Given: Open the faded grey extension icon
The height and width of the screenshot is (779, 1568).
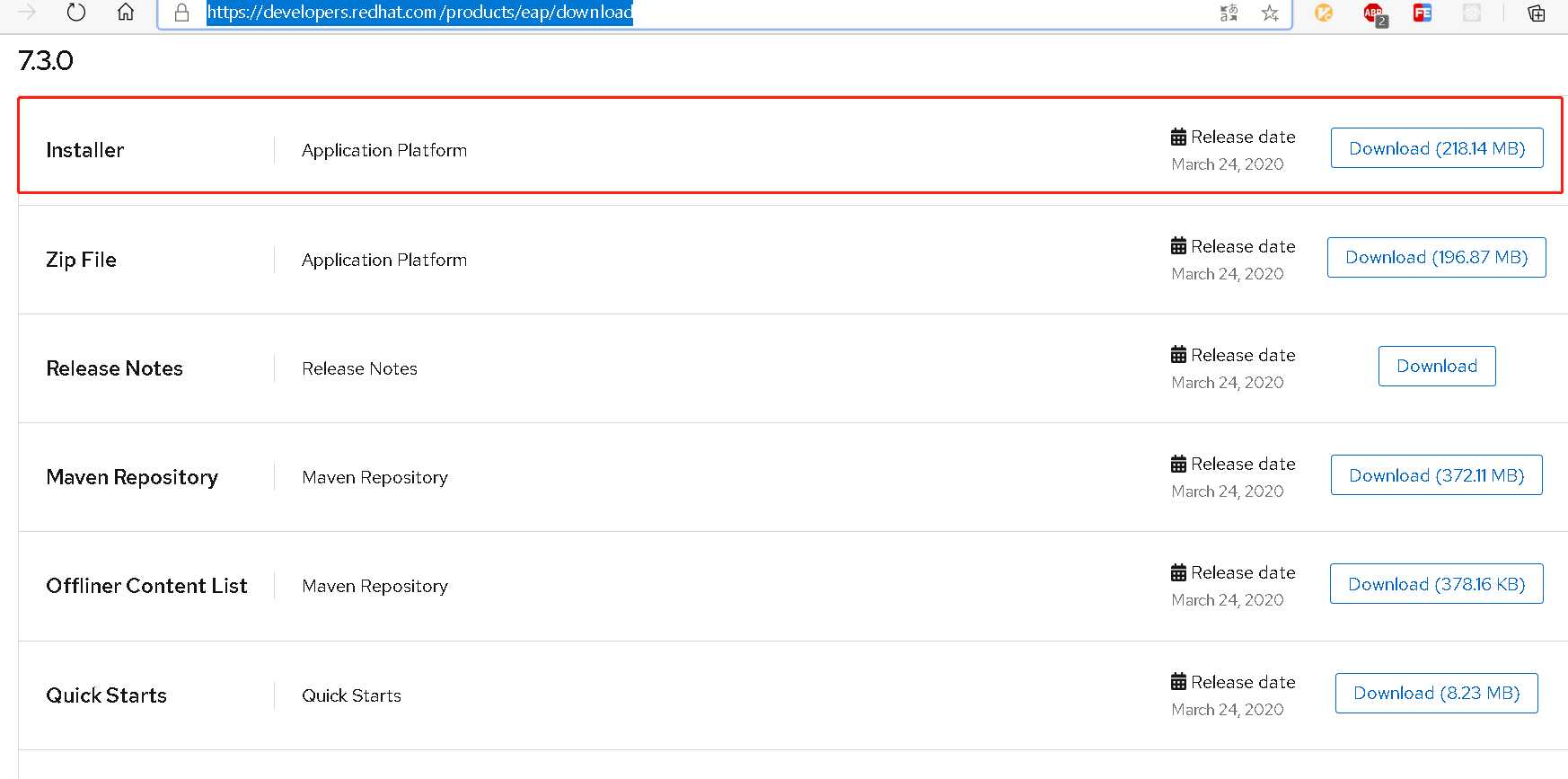Looking at the screenshot, I should [x=1471, y=13].
